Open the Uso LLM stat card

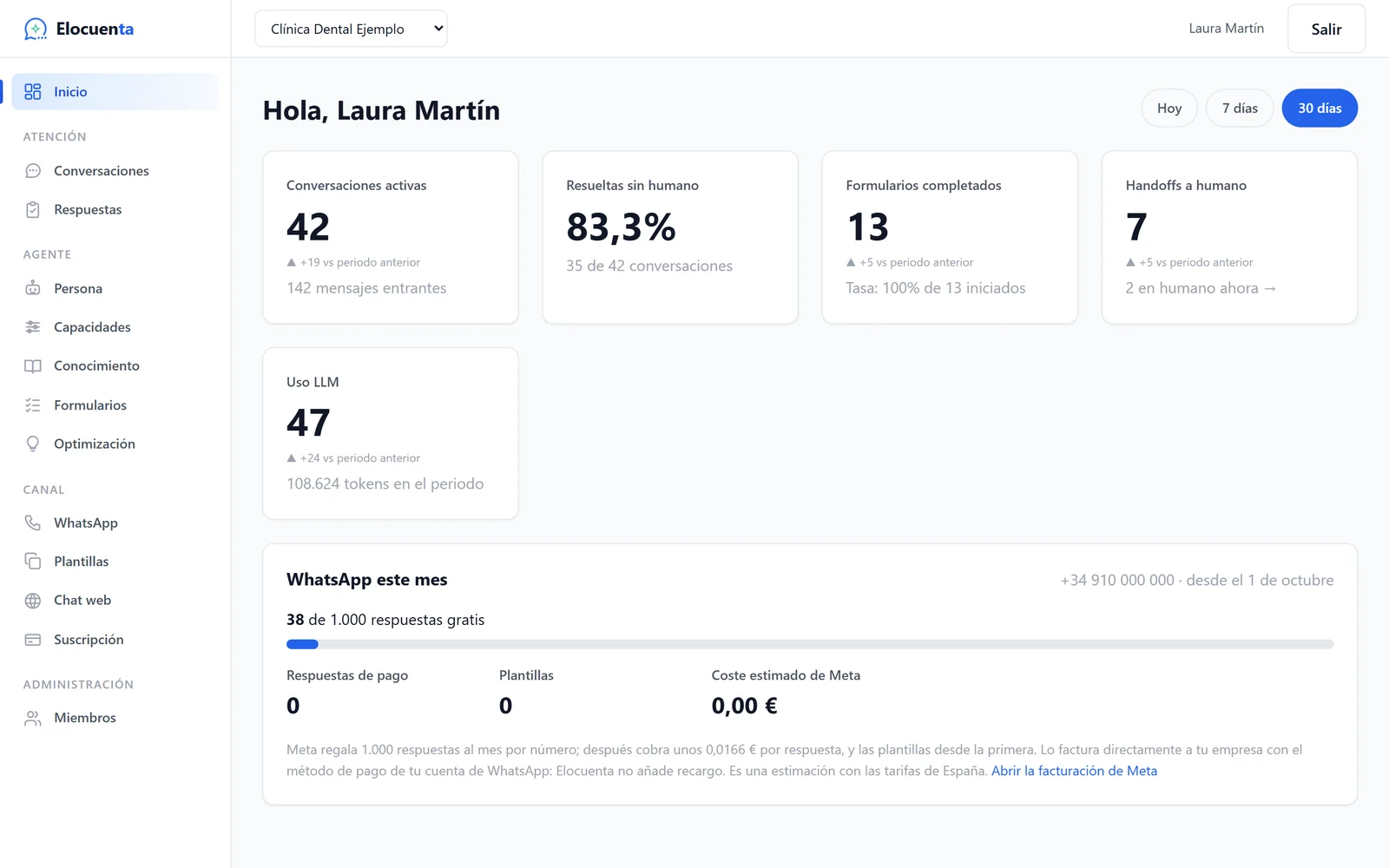tap(391, 434)
